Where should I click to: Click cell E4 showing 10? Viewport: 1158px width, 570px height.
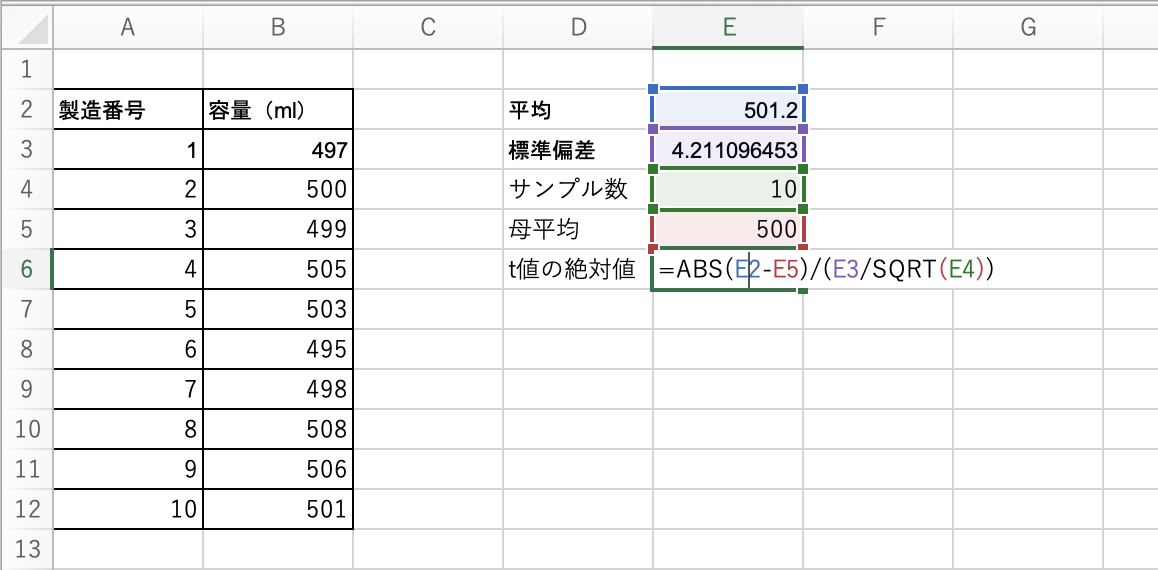728,190
